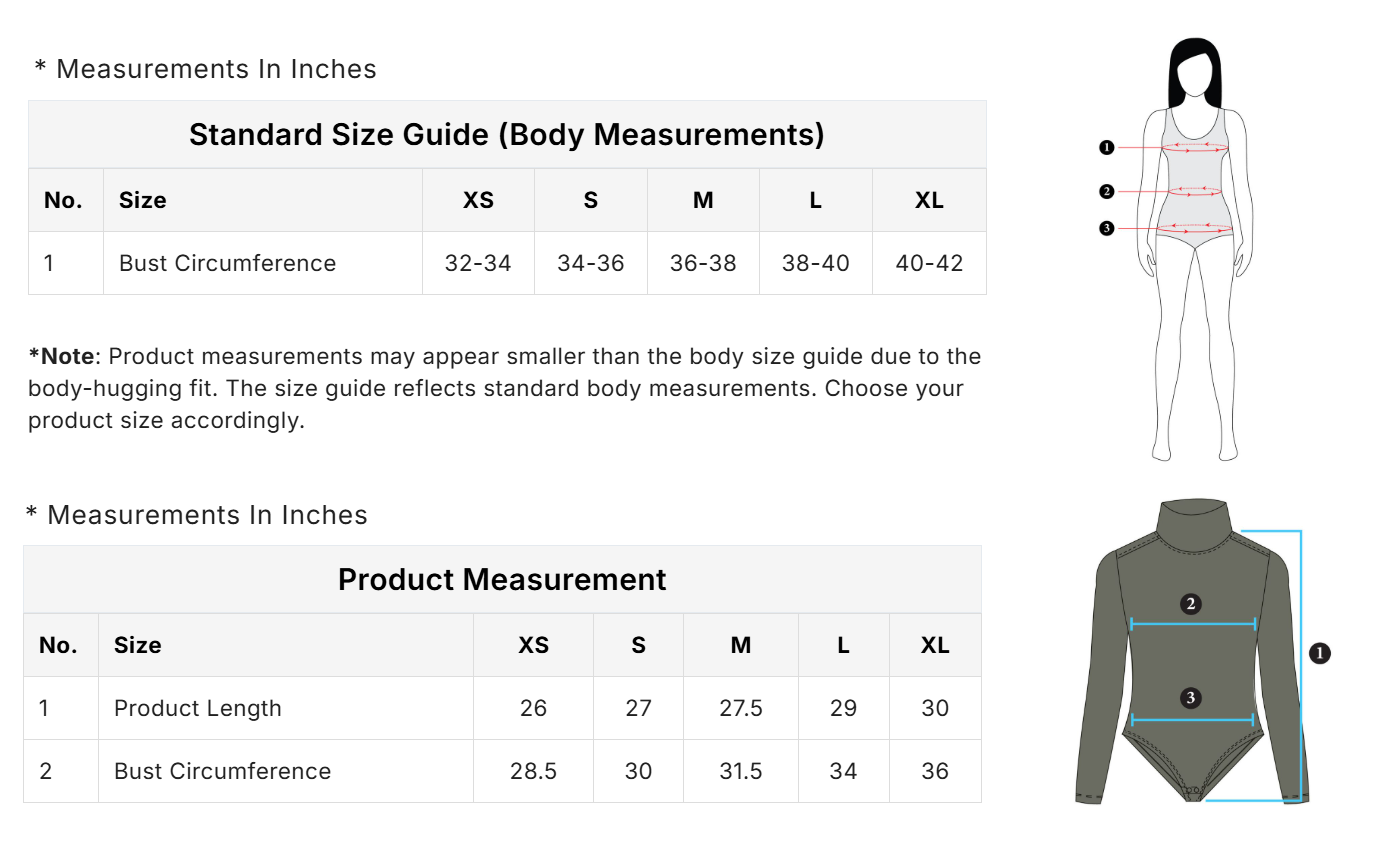This screenshot has width=1382, height=858.
Task: Select the 36-38 body bust cell
Action: (703, 263)
